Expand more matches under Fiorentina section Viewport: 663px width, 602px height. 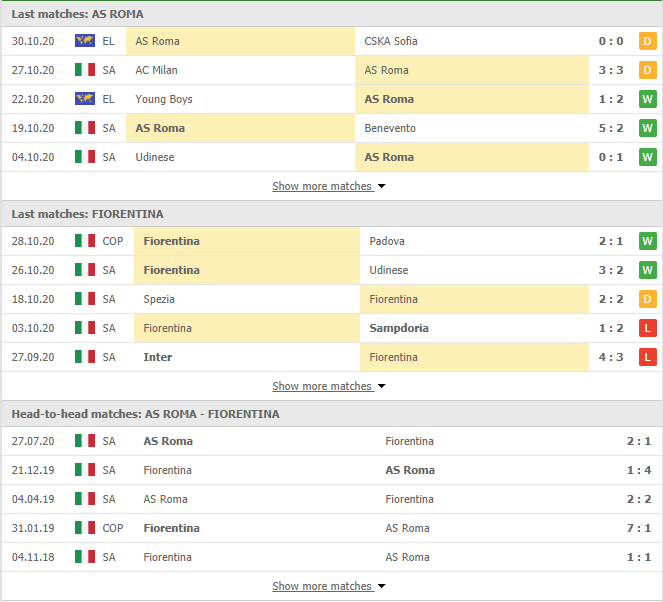[x=329, y=386]
